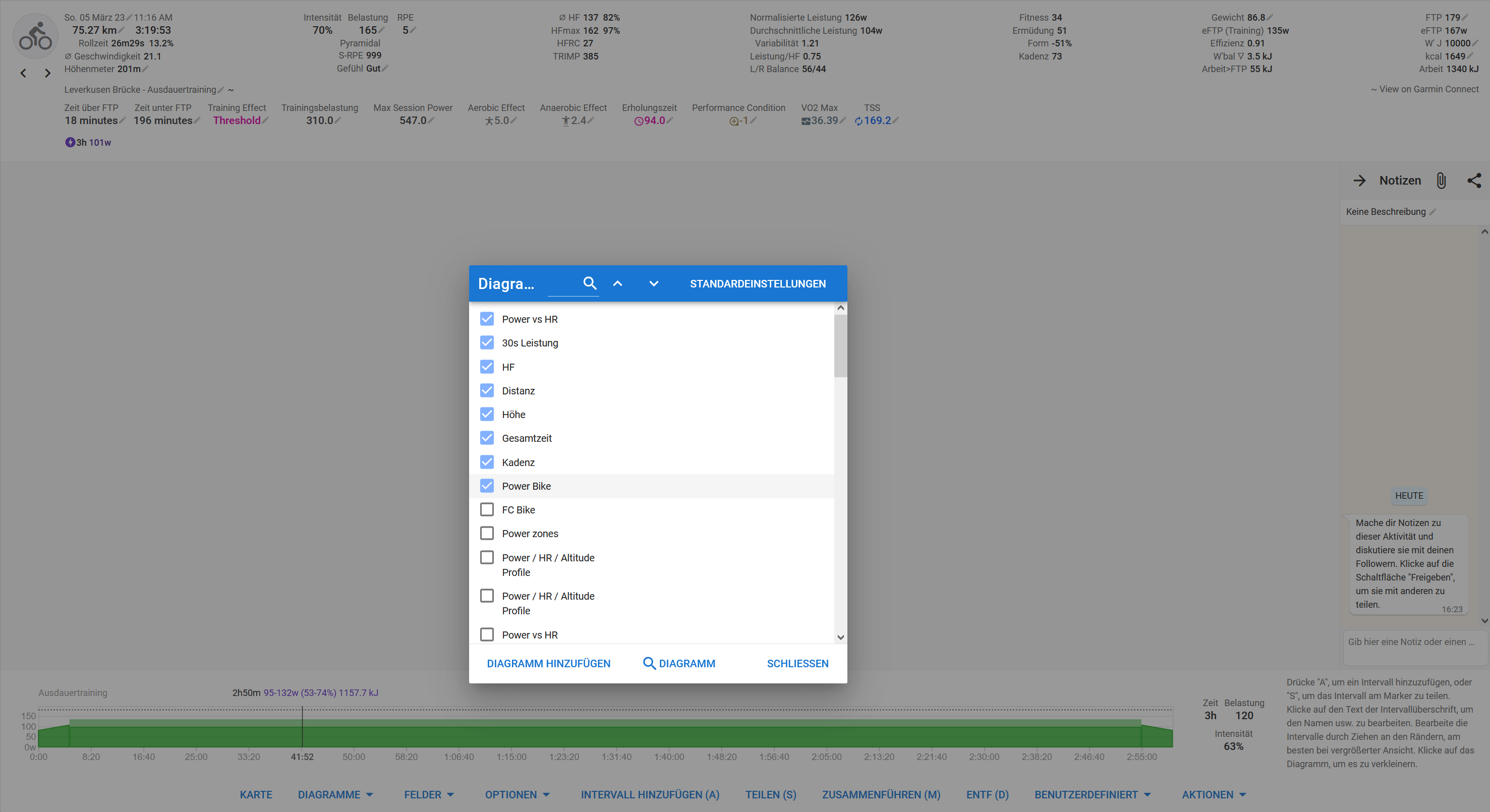Screen dimensions: 1490x812
Task: Click TEILEN (S) in the bottom bar
Action: pos(770,795)
